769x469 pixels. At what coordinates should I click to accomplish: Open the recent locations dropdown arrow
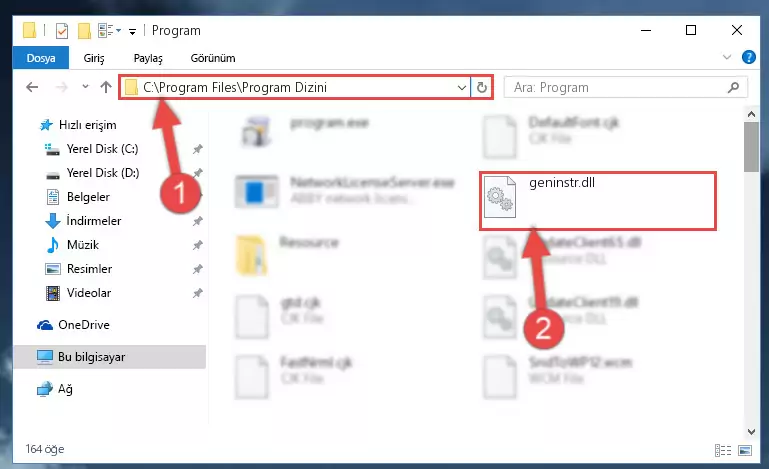[x=85, y=87]
